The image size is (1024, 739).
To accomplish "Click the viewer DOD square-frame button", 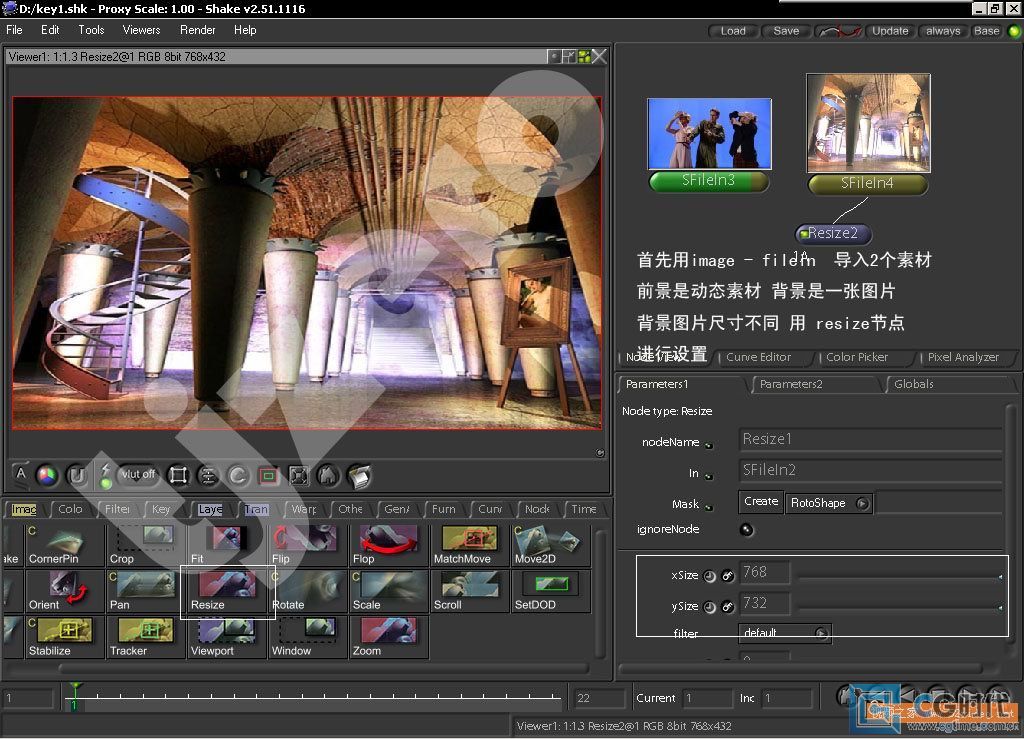I will tap(178, 475).
